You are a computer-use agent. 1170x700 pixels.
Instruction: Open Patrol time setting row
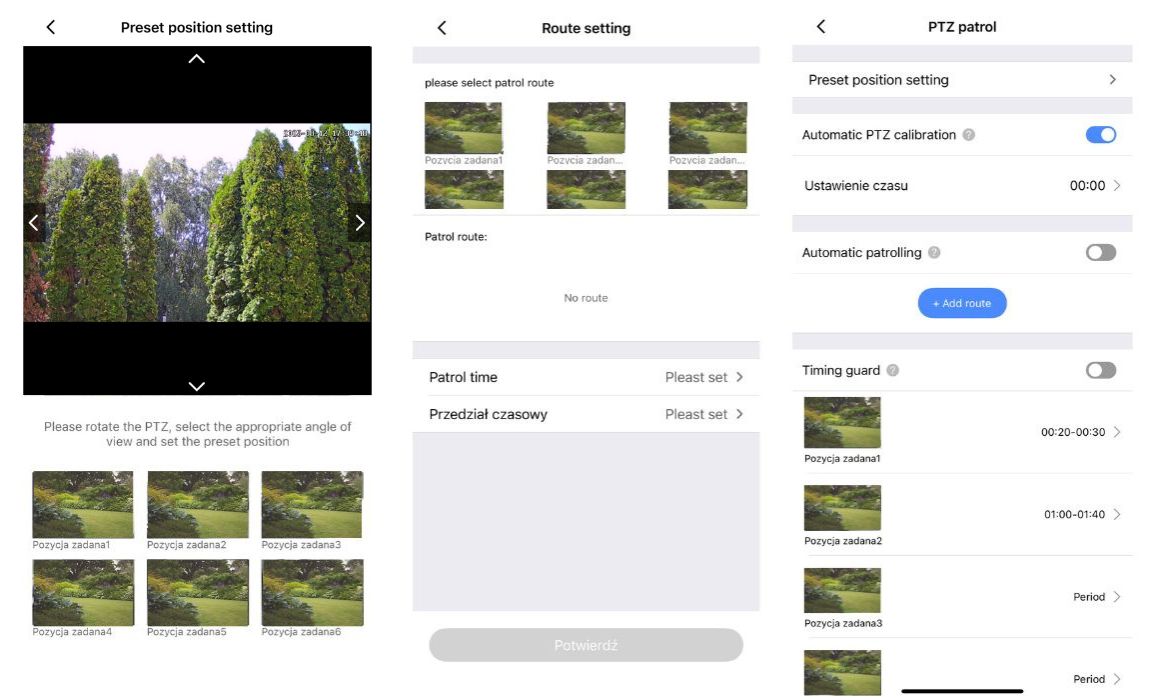(586, 377)
